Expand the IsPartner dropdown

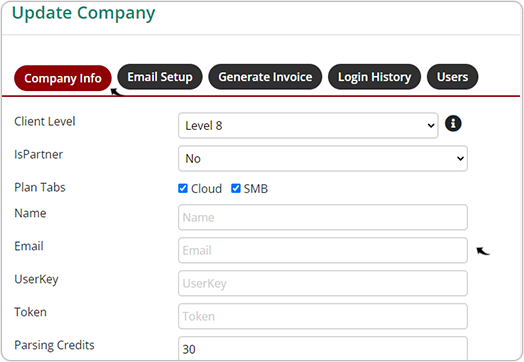[323, 158]
